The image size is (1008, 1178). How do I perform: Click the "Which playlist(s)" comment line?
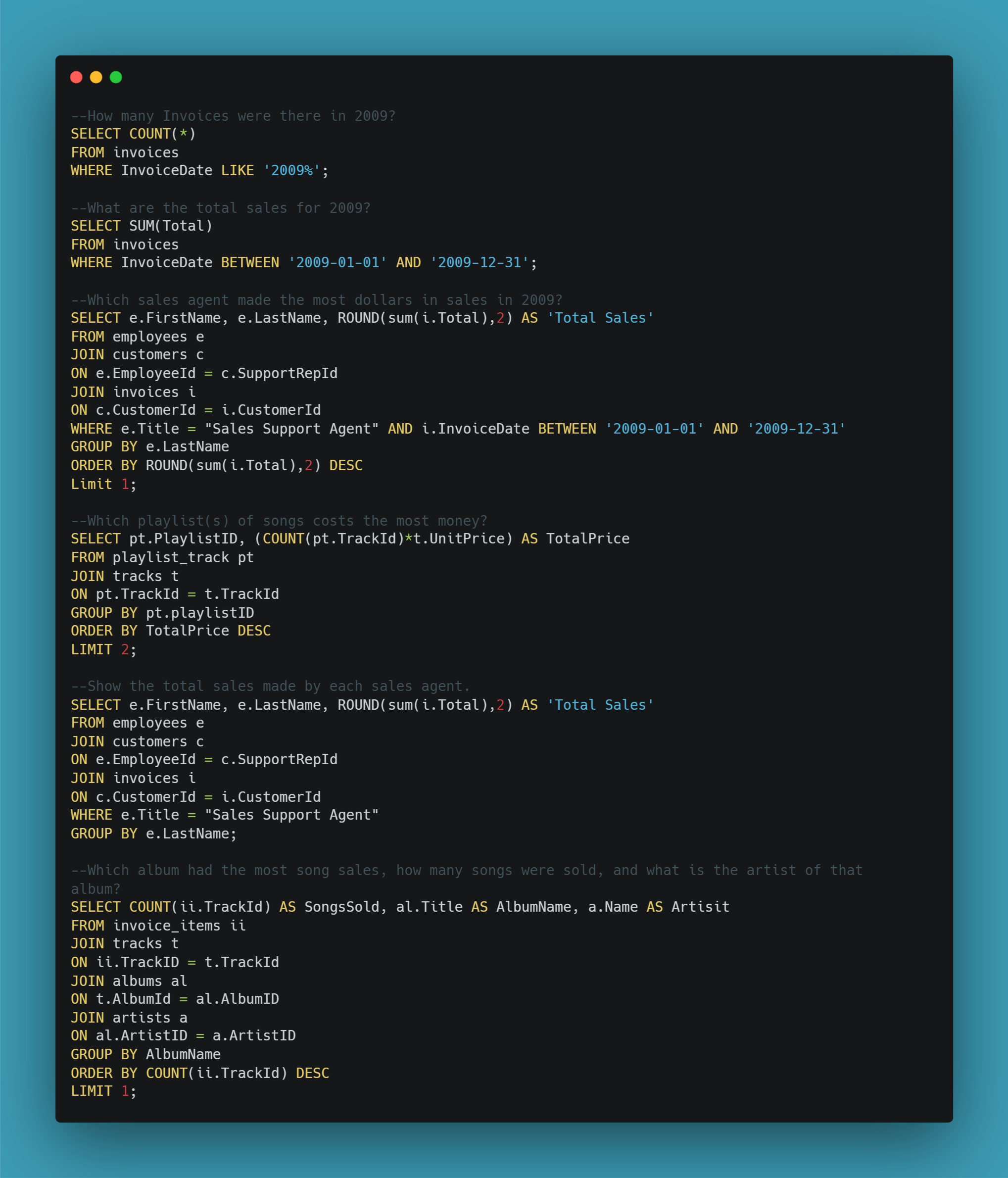279,521
